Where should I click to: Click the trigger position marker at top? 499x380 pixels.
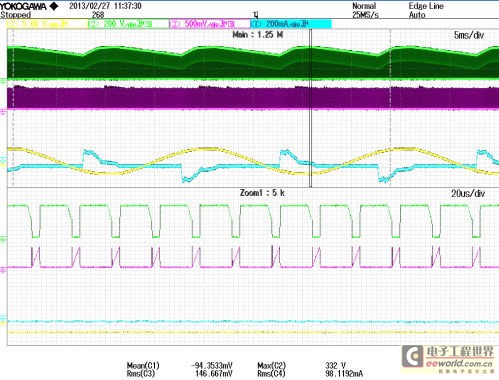[256, 15]
